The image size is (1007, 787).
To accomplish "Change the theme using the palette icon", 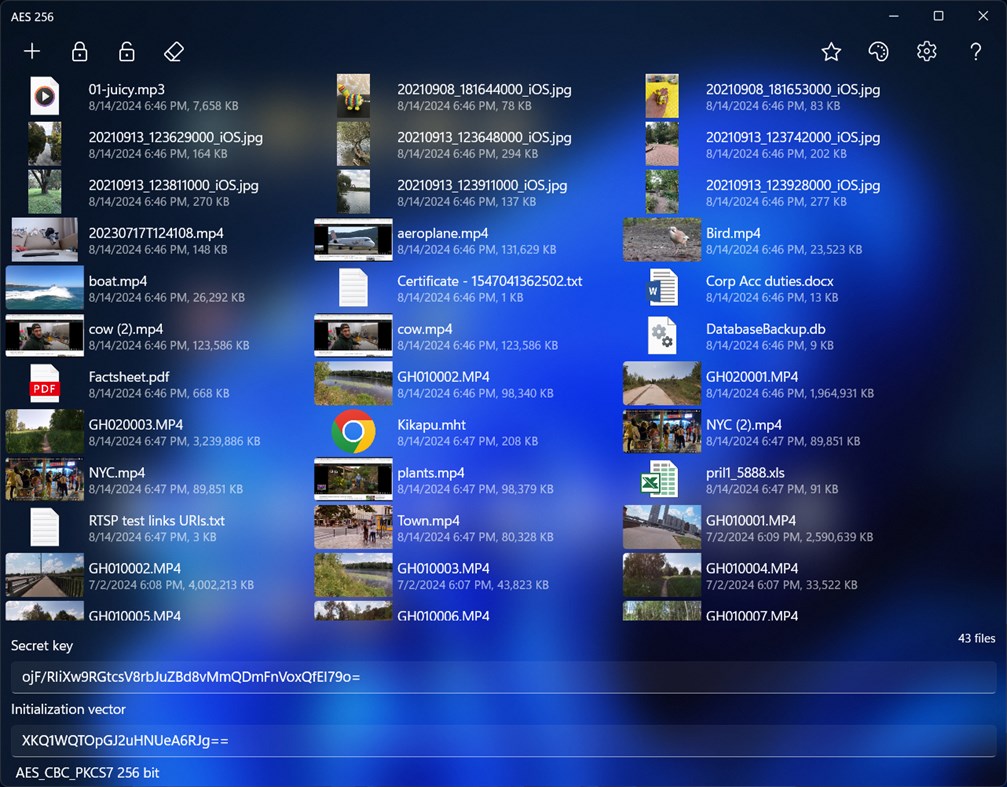I will [x=878, y=51].
